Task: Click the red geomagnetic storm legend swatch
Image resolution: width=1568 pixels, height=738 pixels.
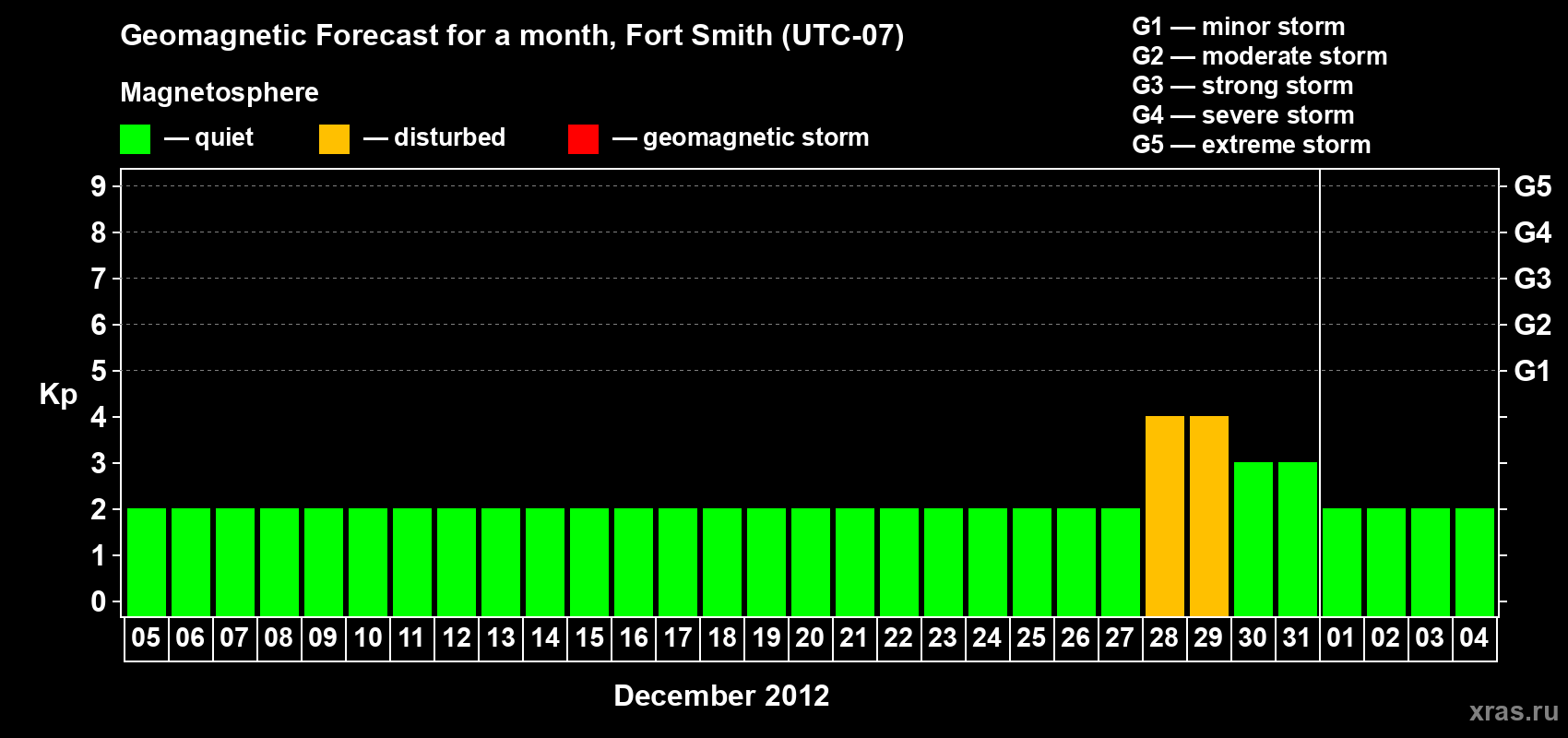Action: click(x=583, y=139)
